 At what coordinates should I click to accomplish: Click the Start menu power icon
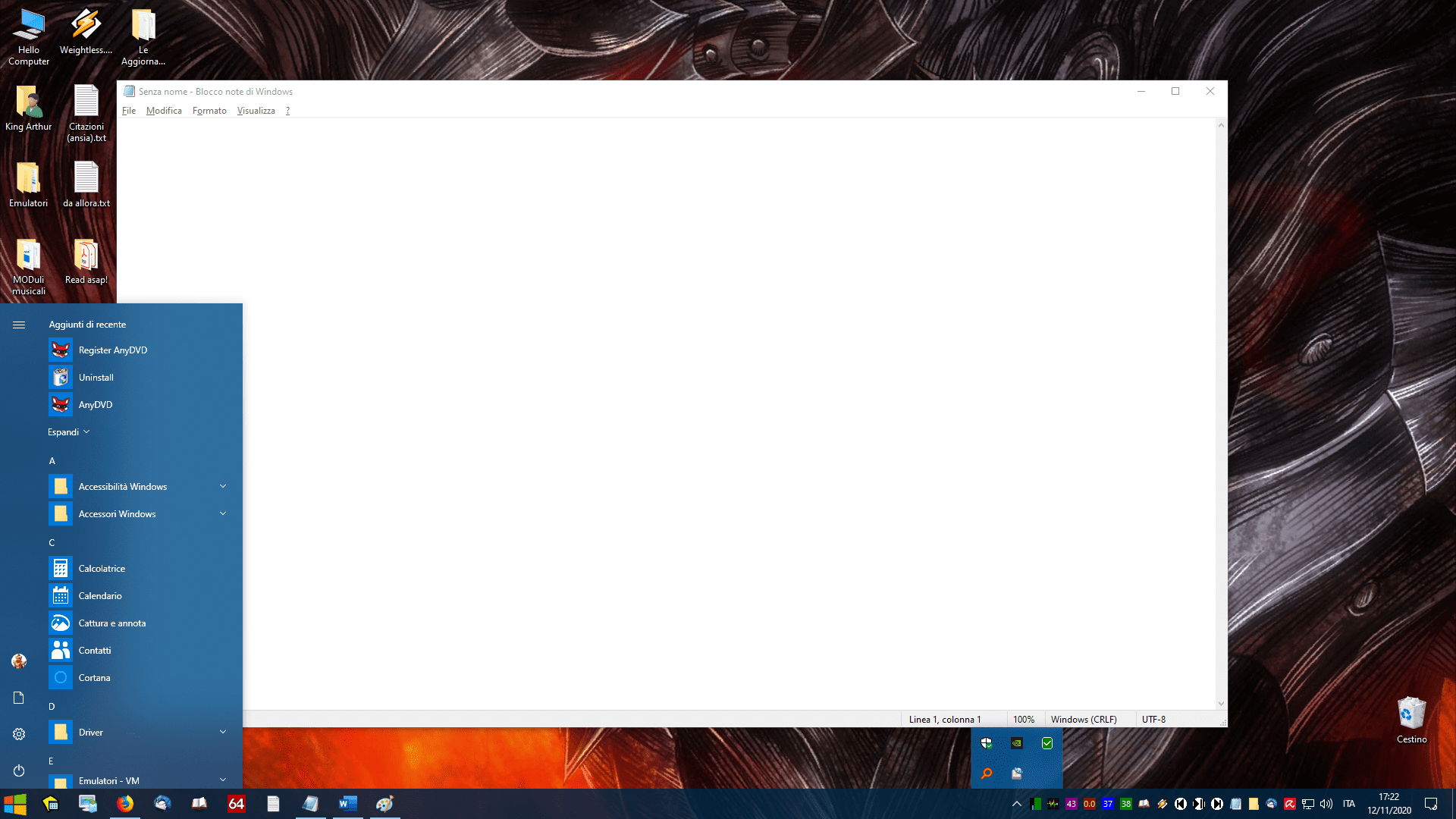click(x=19, y=770)
